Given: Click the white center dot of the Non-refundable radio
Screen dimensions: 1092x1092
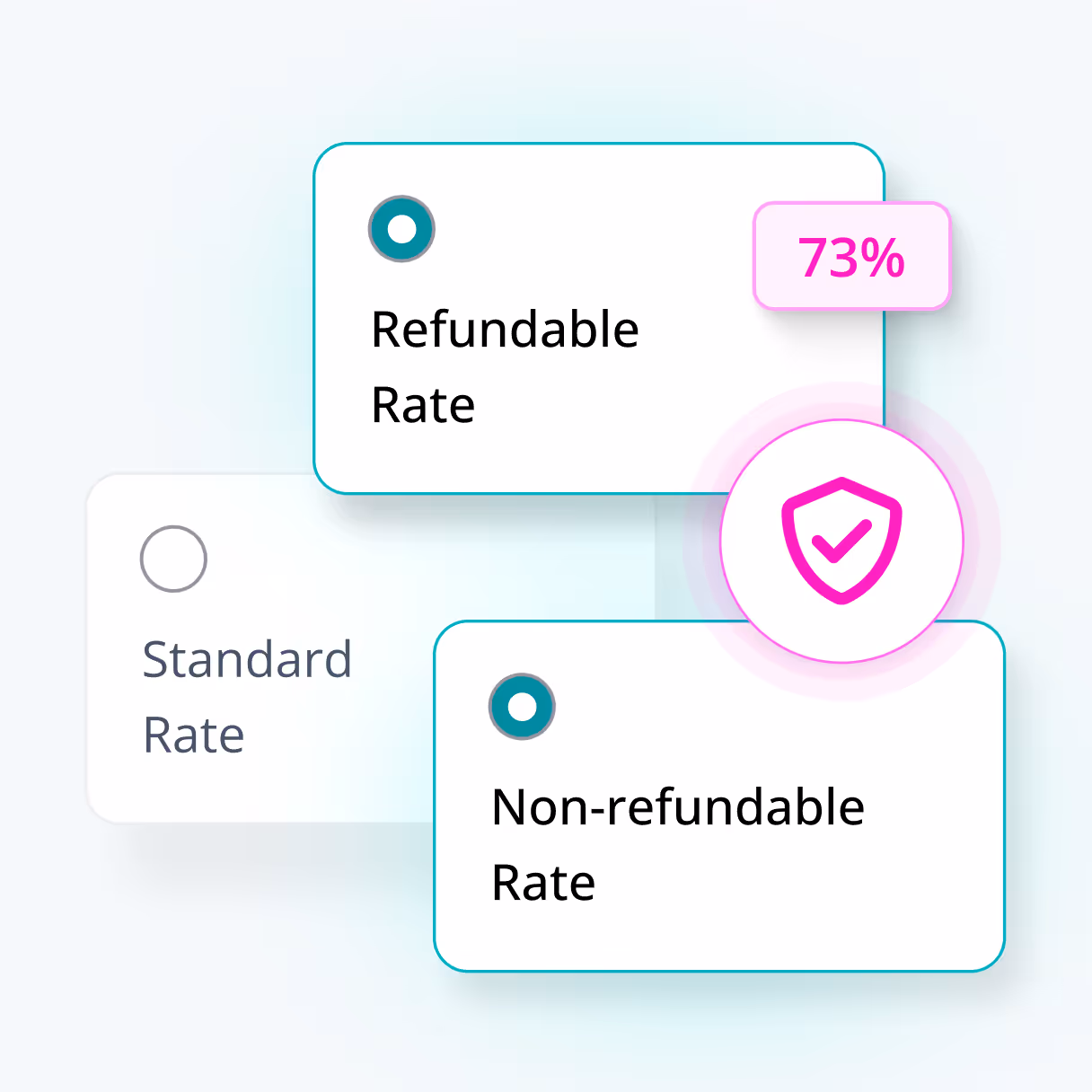Looking at the screenshot, I should coord(522,707).
